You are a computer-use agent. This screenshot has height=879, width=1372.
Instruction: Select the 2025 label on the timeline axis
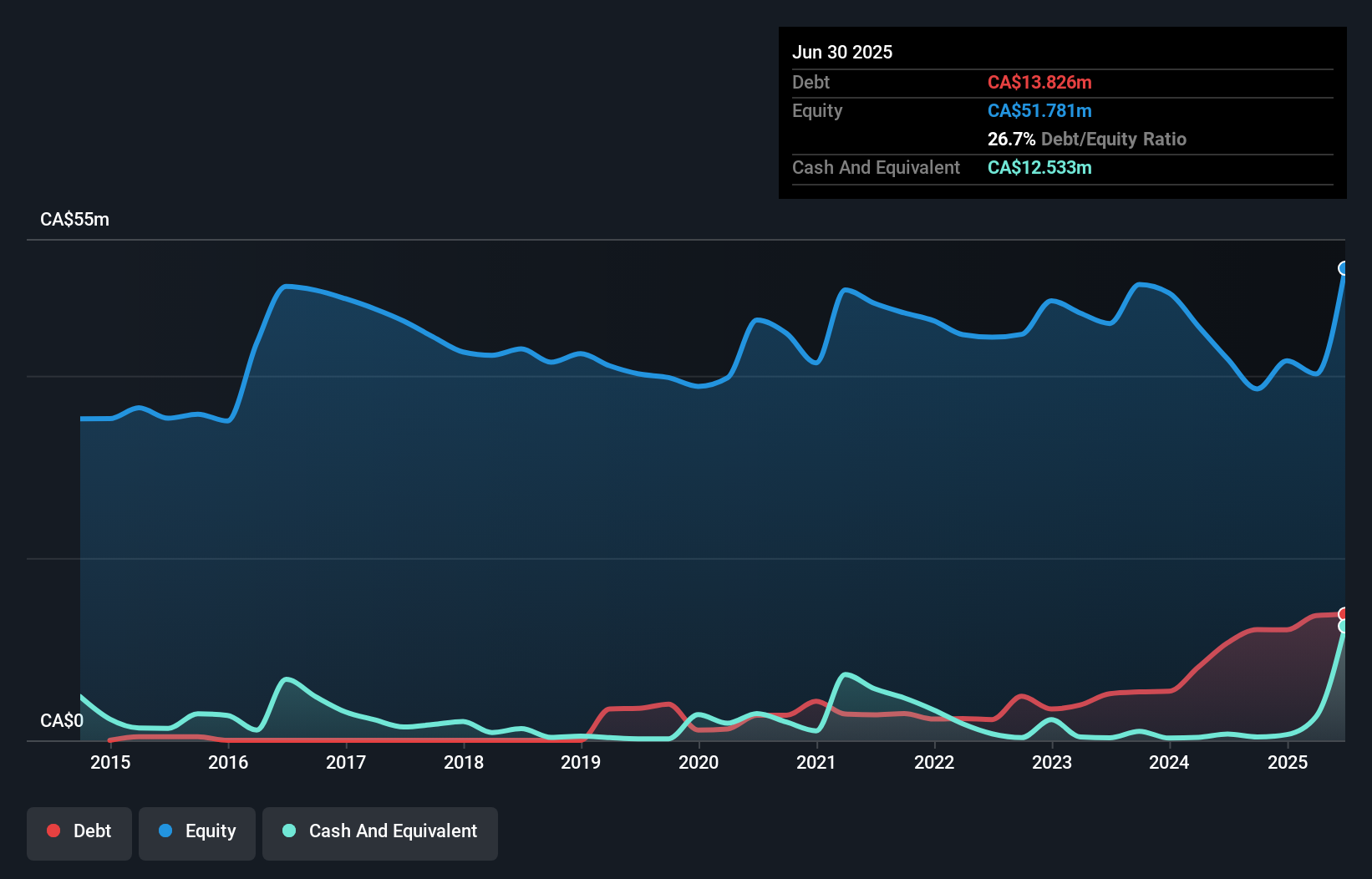tap(1288, 762)
